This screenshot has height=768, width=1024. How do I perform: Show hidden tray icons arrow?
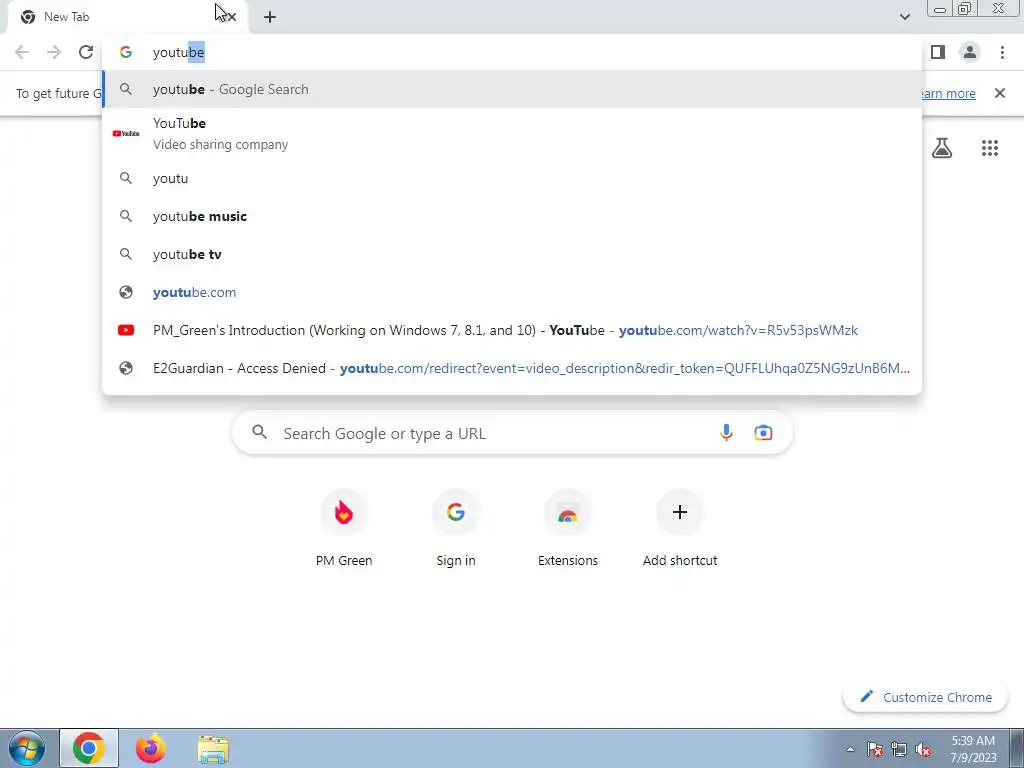[850, 749]
